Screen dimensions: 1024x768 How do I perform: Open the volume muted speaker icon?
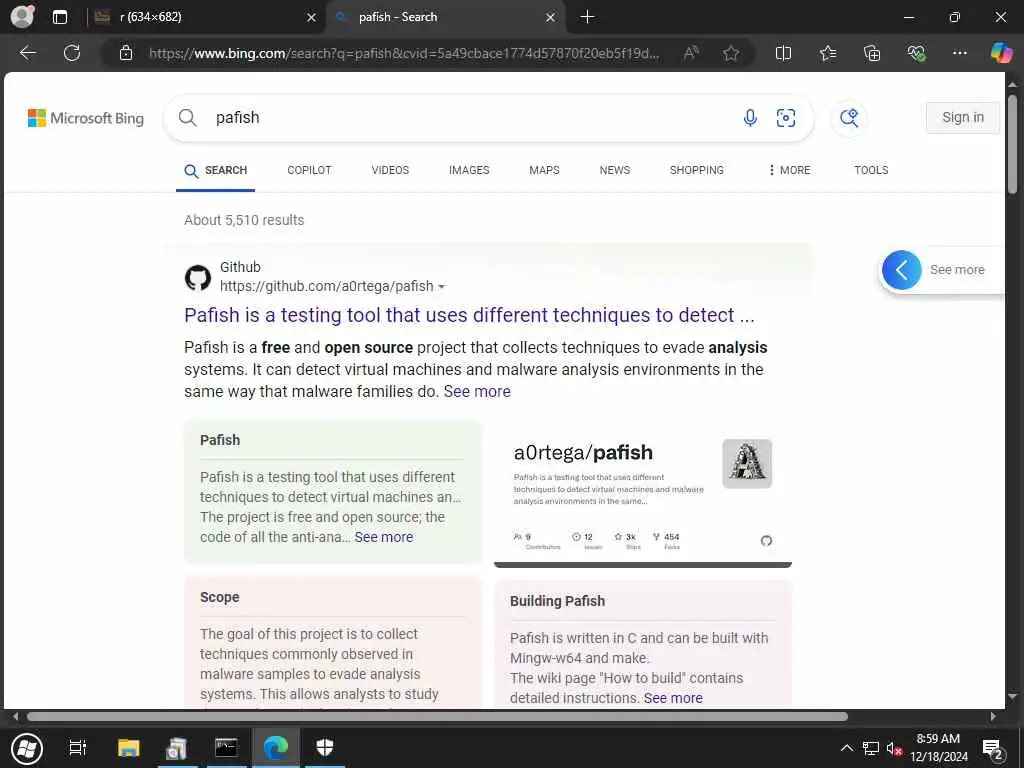click(894, 748)
